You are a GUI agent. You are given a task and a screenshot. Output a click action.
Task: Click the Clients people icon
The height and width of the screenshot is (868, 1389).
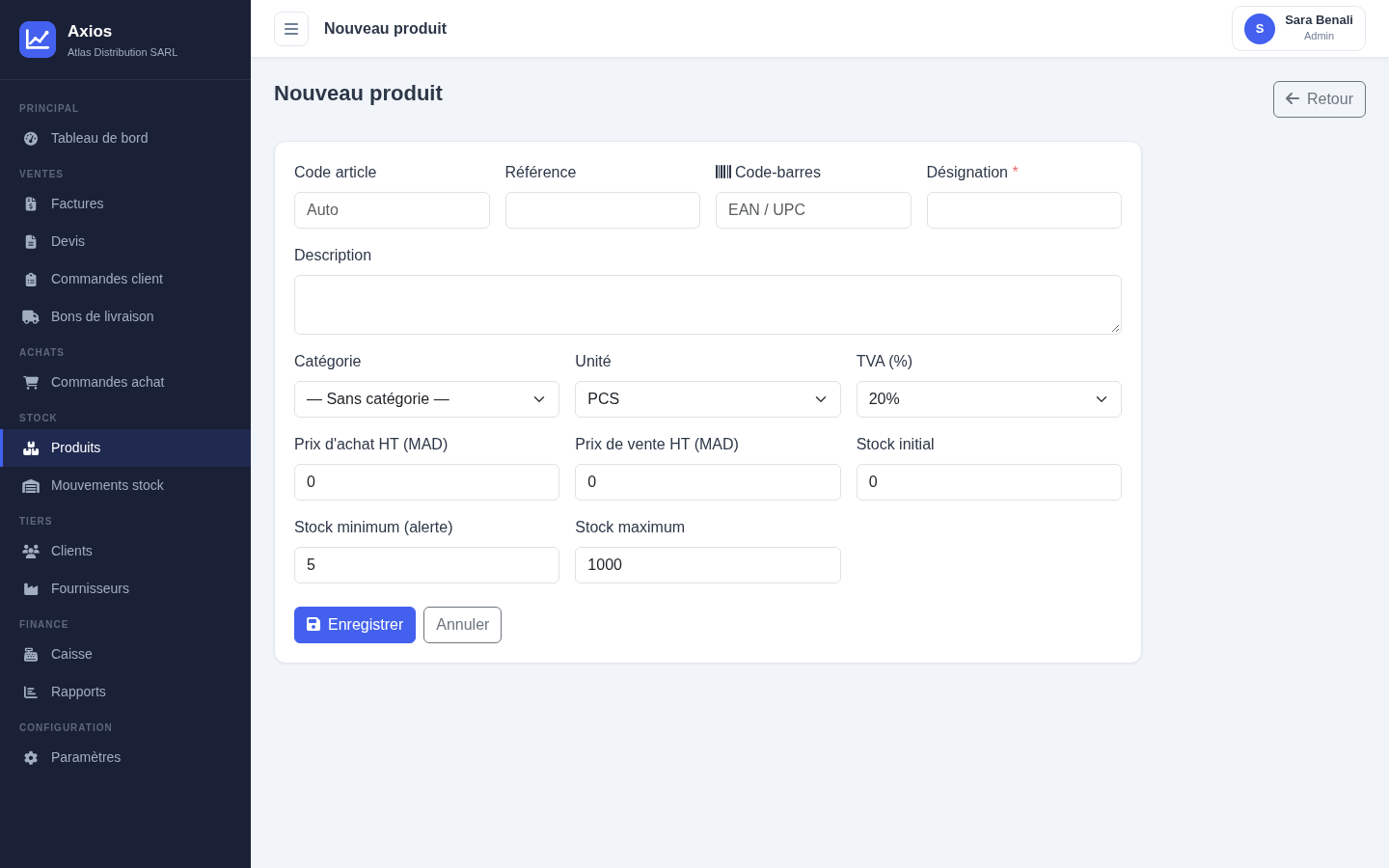pyautogui.click(x=31, y=551)
